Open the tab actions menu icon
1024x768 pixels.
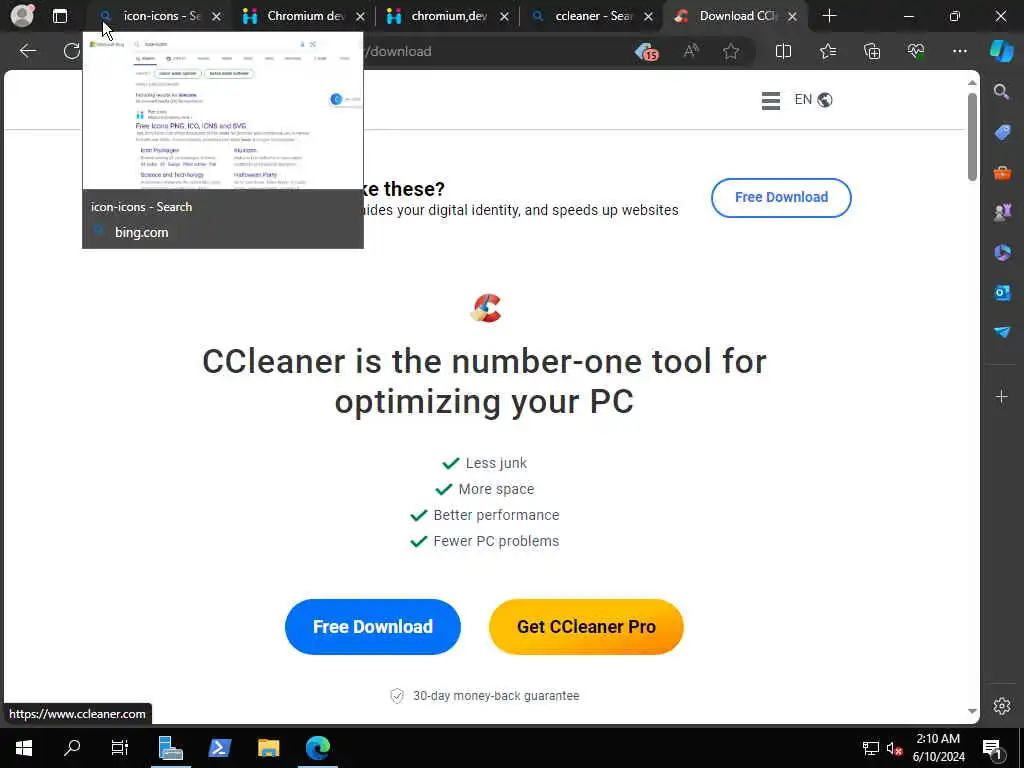coord(59,16)
